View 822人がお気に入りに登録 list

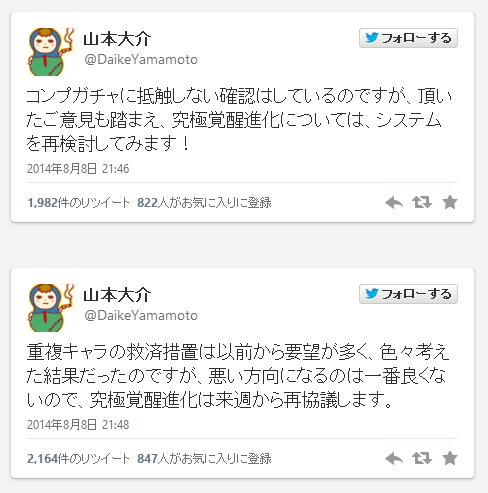coord(204,203)
